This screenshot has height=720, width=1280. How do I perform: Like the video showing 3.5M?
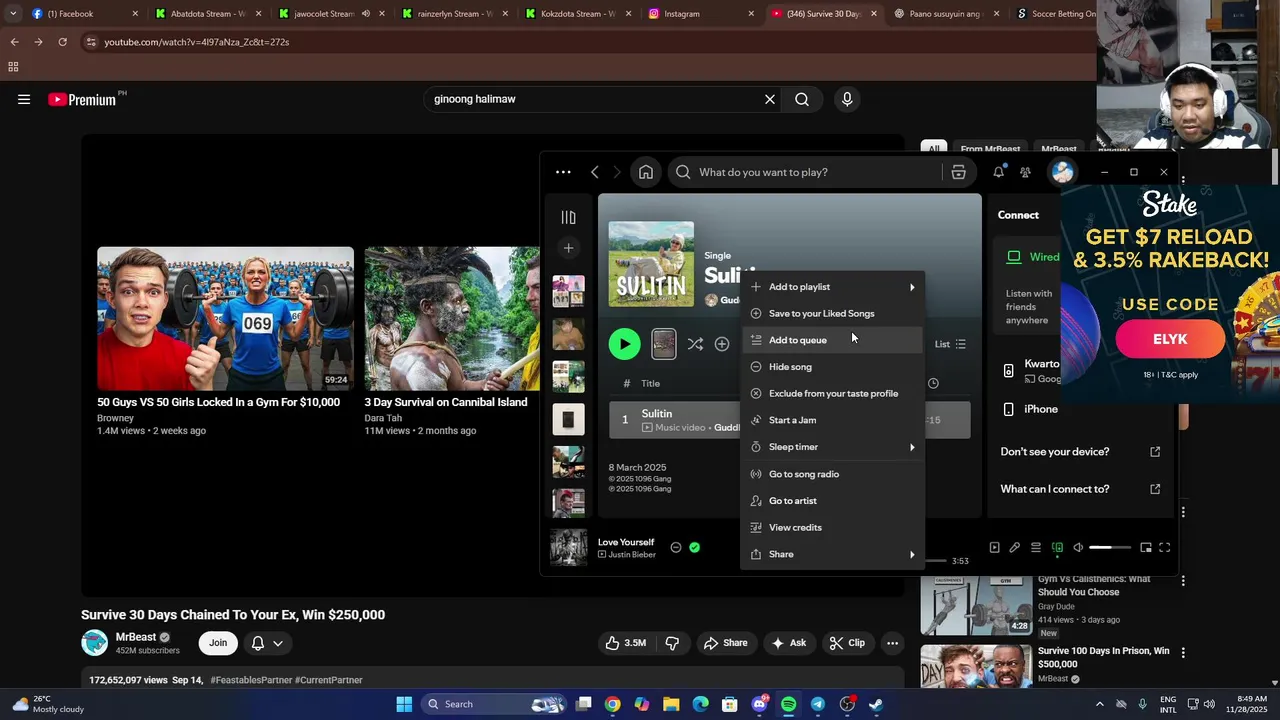(626, 643)
